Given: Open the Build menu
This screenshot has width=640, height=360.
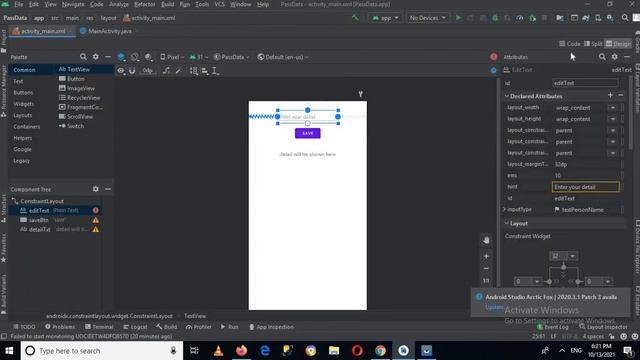Looking at the screenshot, I should coord(167,4).
